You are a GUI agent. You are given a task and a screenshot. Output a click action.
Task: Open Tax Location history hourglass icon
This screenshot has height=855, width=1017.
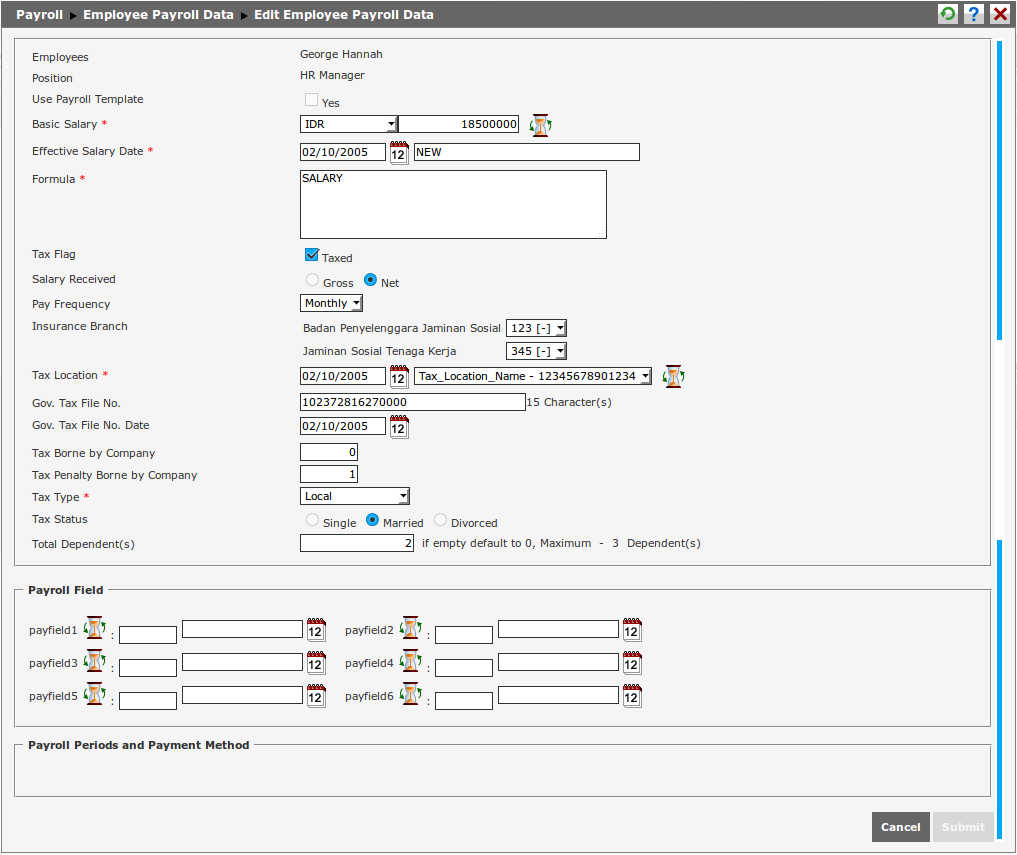point(674,376)
